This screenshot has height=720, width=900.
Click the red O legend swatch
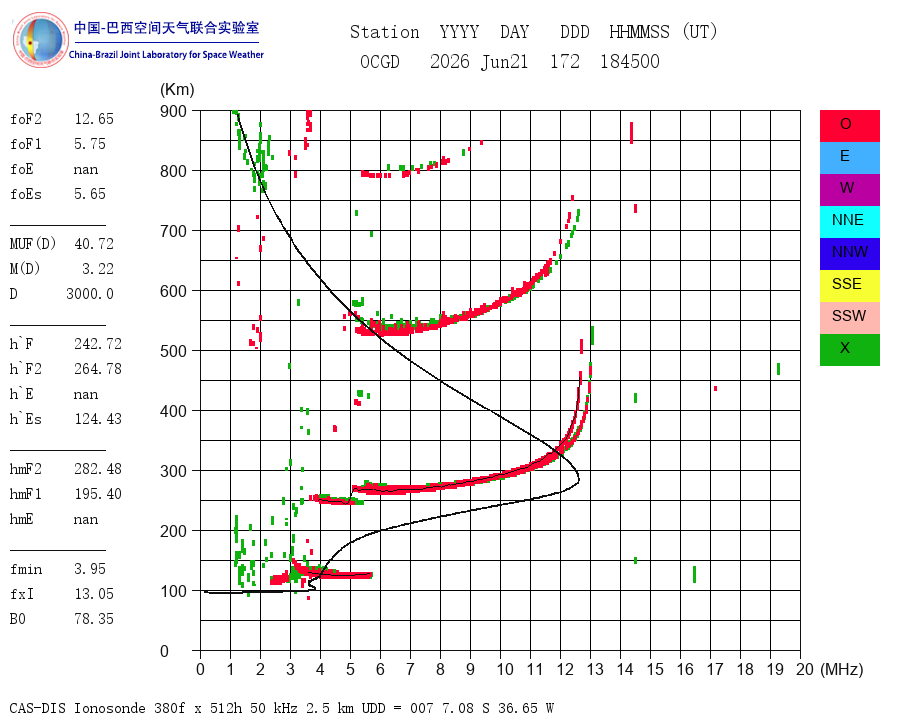tap(849, 126)
